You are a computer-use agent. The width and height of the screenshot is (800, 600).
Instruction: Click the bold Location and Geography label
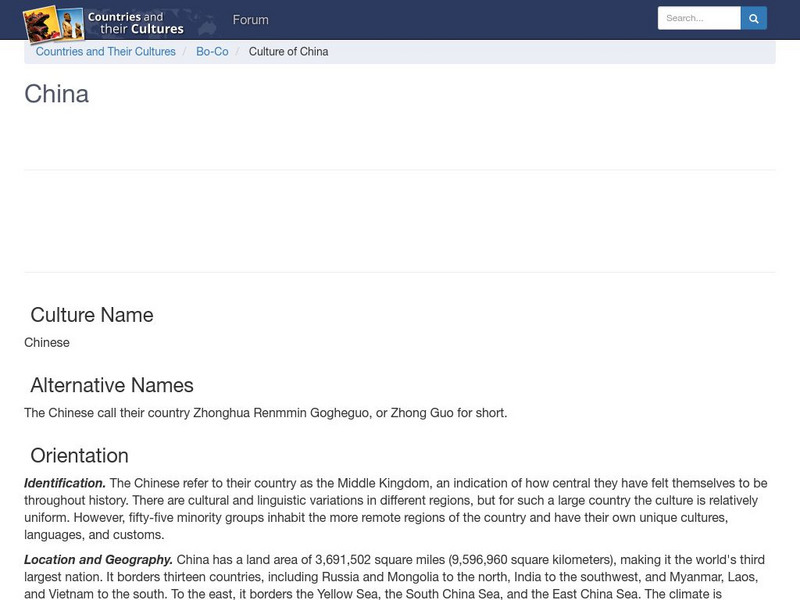(98, 560)
